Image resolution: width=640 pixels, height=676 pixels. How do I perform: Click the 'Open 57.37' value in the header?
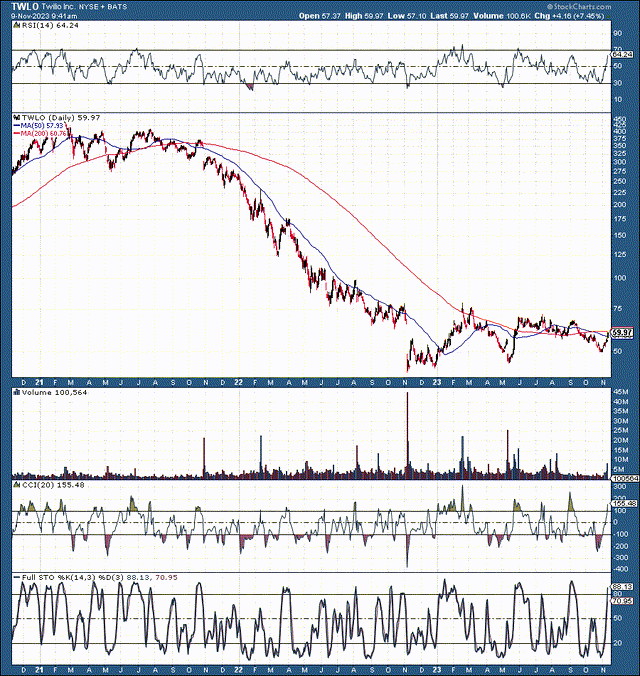[320, 16]
